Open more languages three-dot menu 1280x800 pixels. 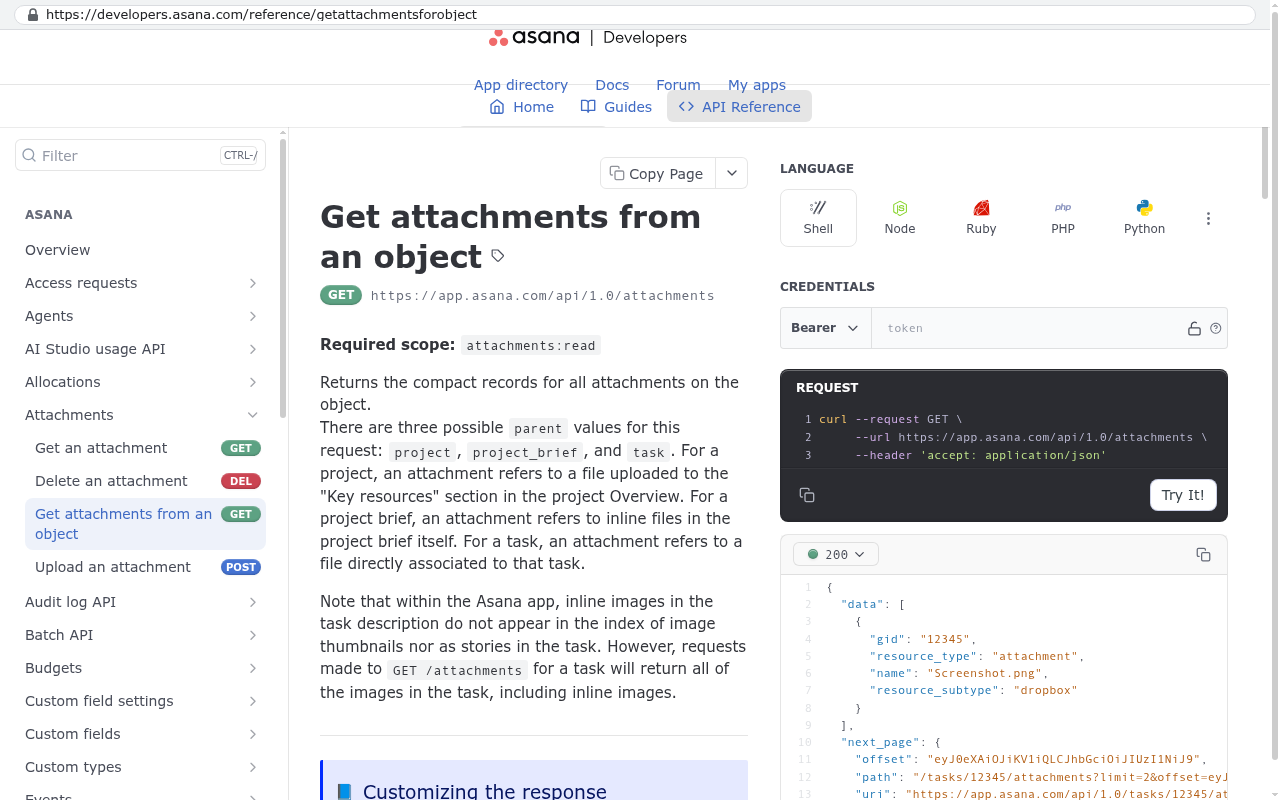coord(1208,218)
